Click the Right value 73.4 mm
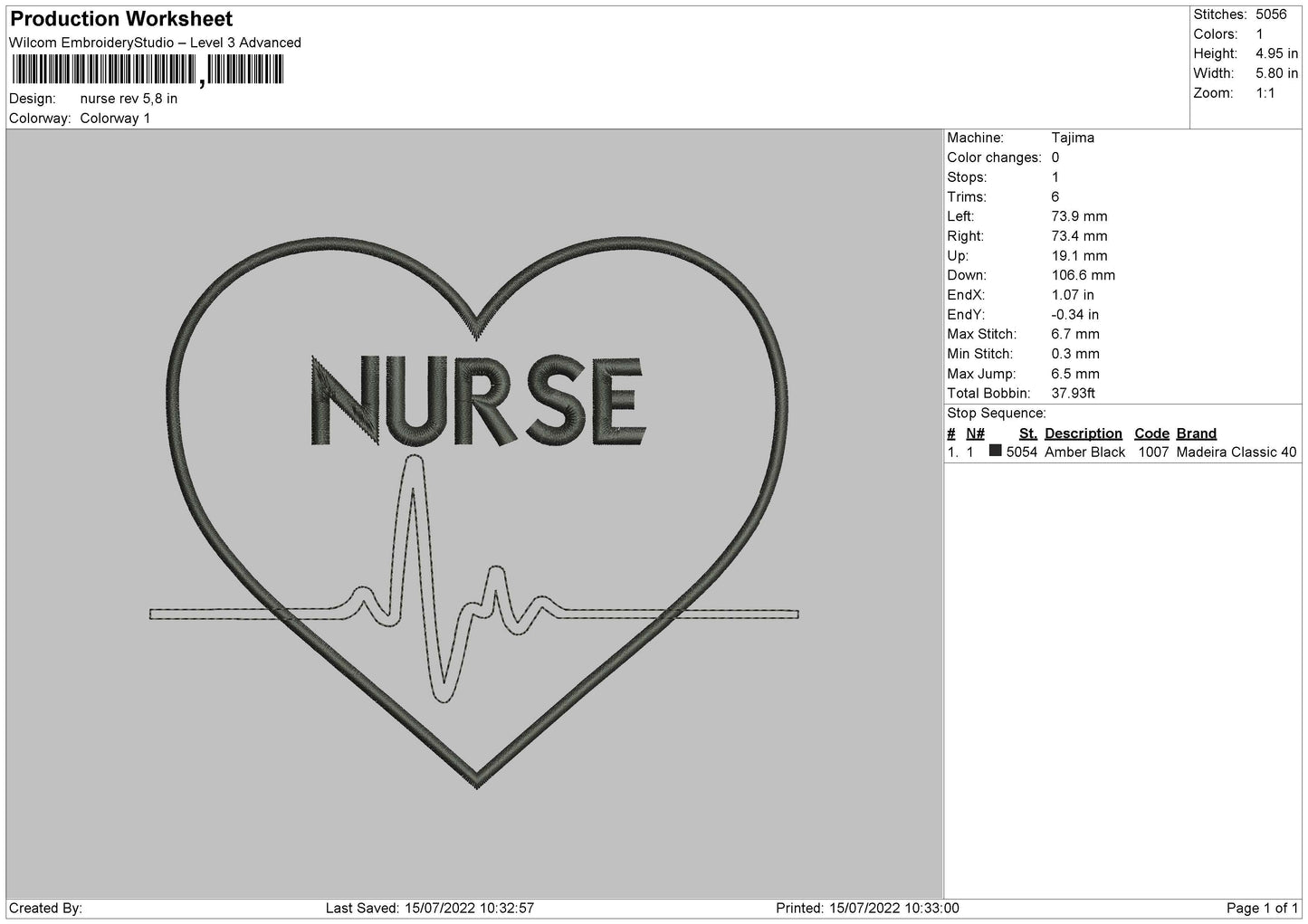The image size is (1308, 924). pos(1079,237)
